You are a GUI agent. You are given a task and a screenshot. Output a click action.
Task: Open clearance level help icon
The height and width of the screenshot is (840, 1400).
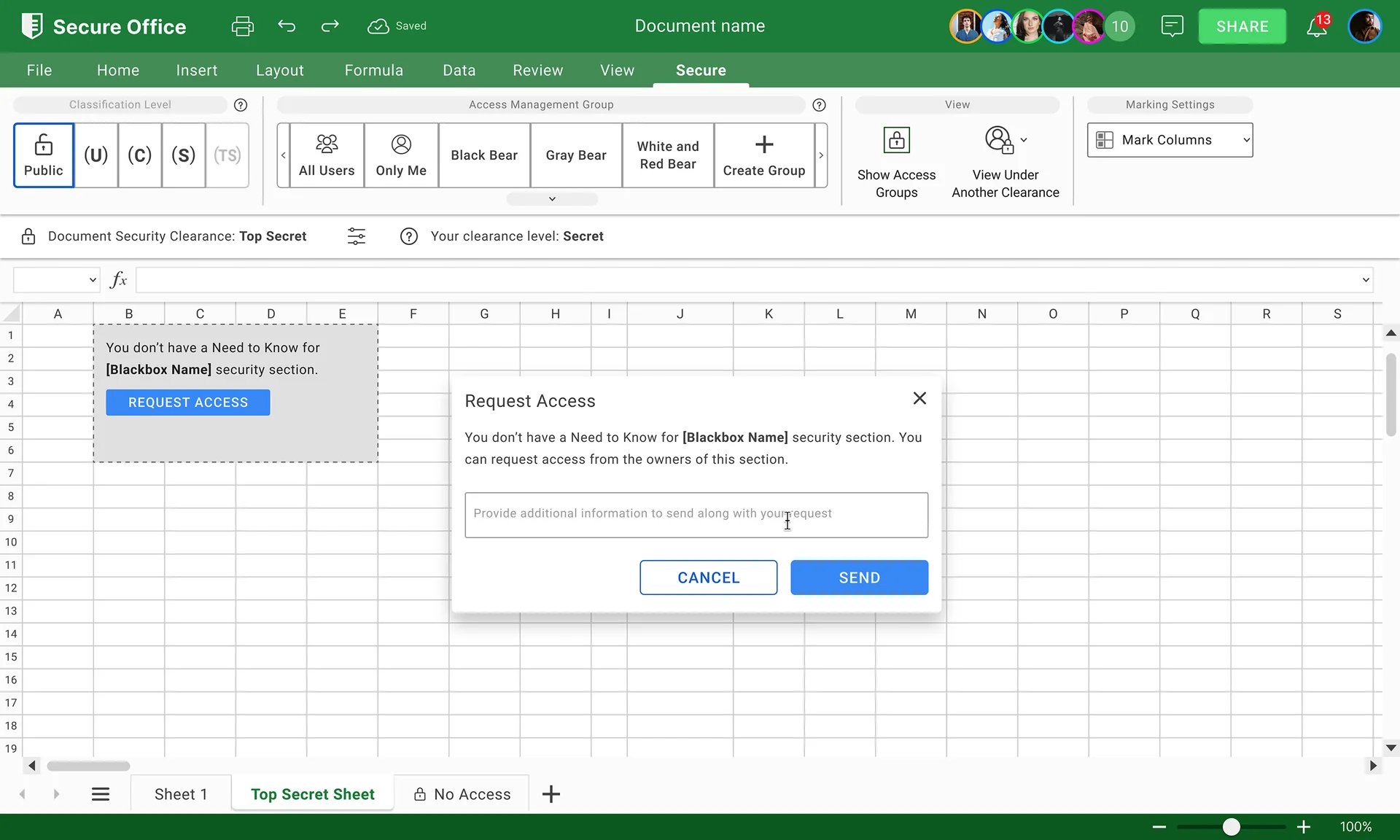[x=409, y=236]
